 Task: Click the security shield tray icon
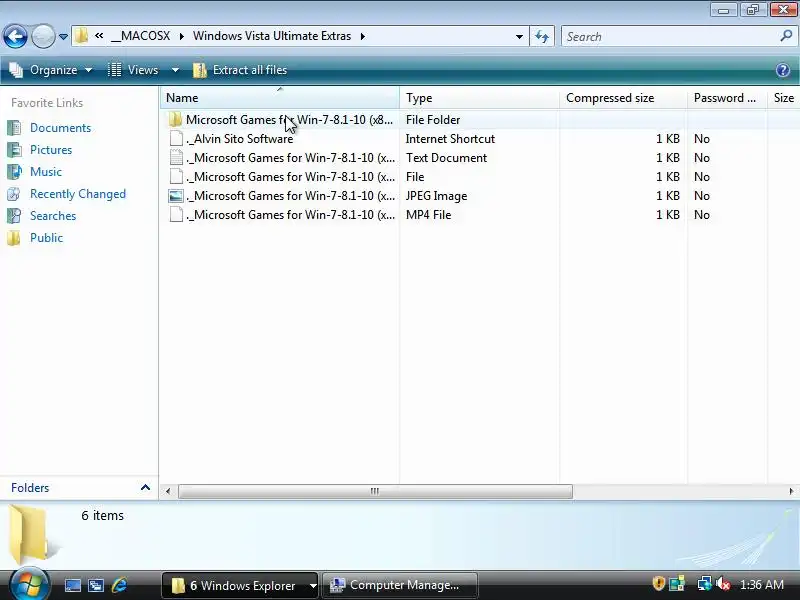point(659,584)
